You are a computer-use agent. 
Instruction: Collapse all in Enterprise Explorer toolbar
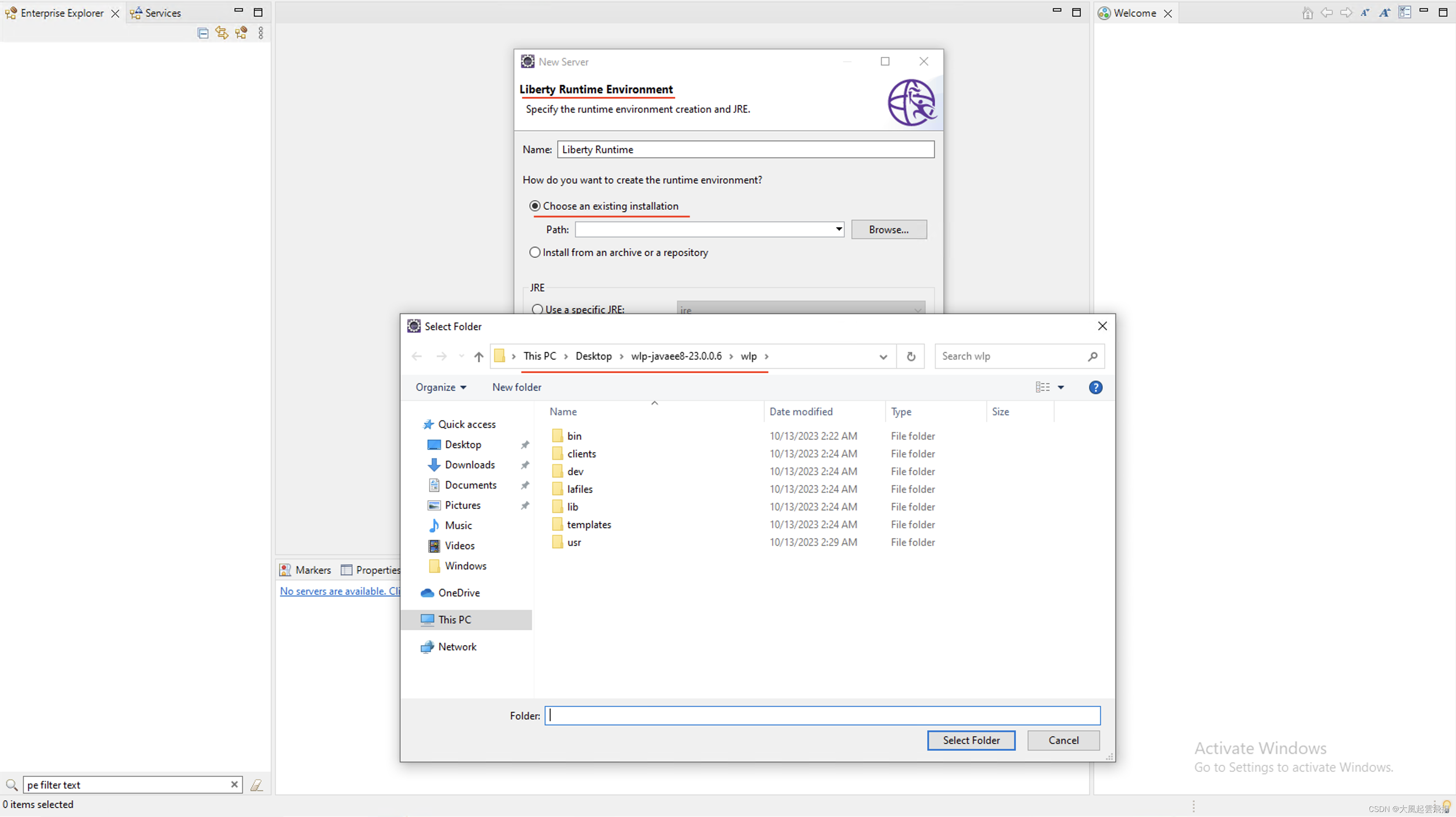[202, 33]
